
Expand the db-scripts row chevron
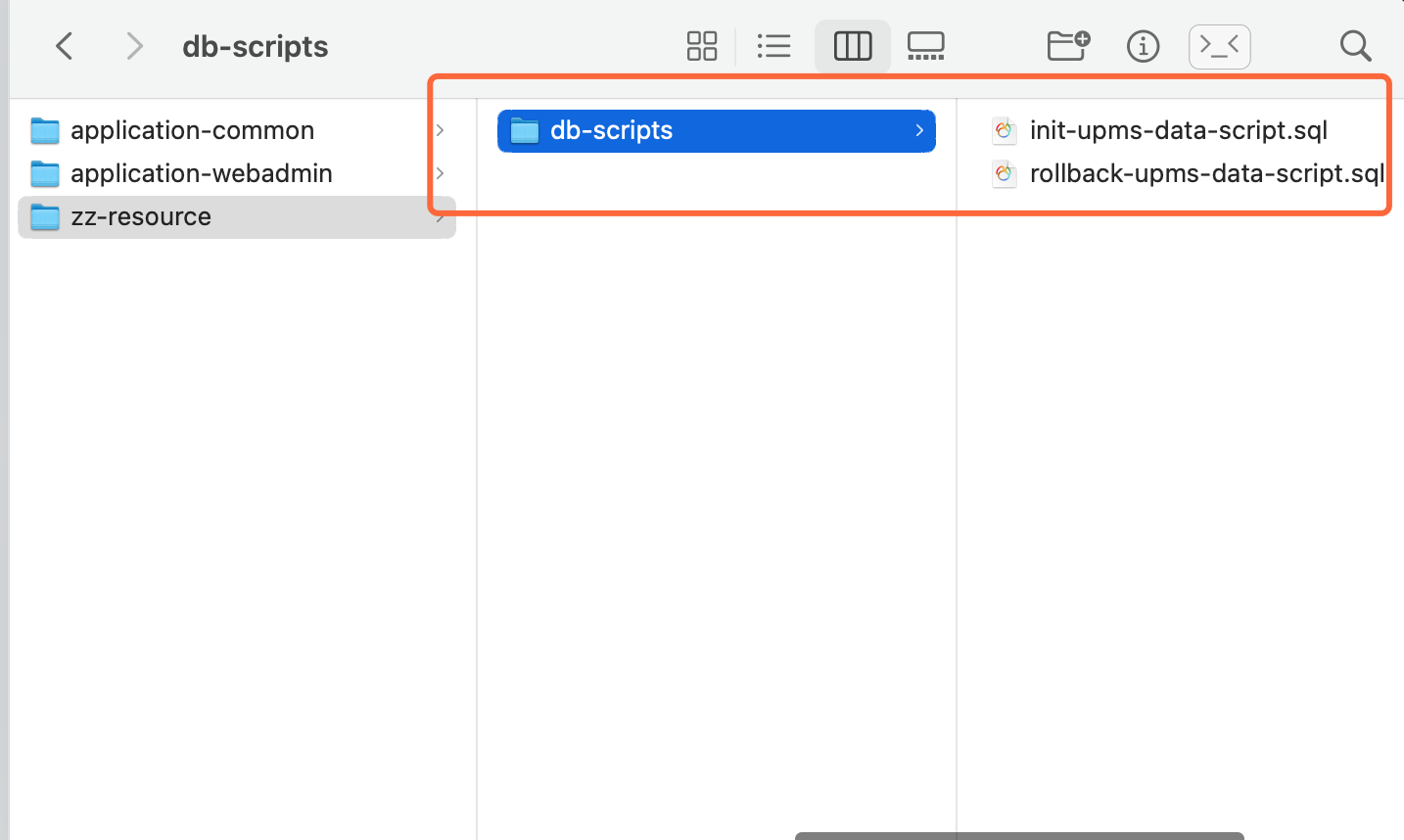coord(919,130)
